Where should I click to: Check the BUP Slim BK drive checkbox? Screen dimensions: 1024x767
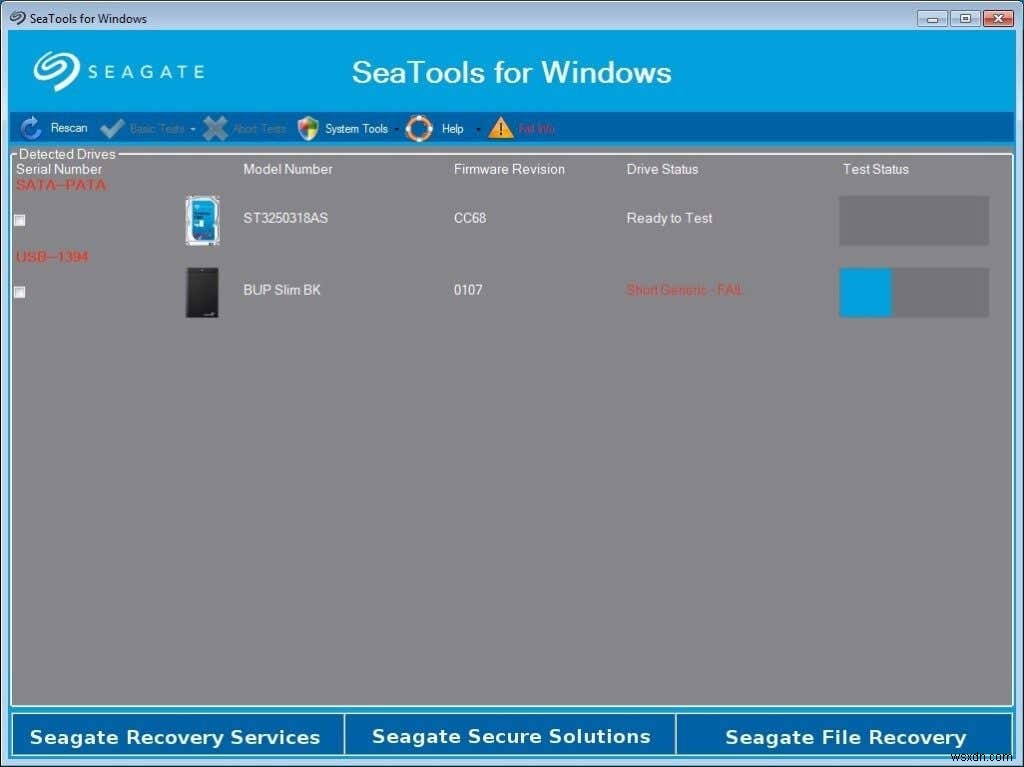[20, 292]
